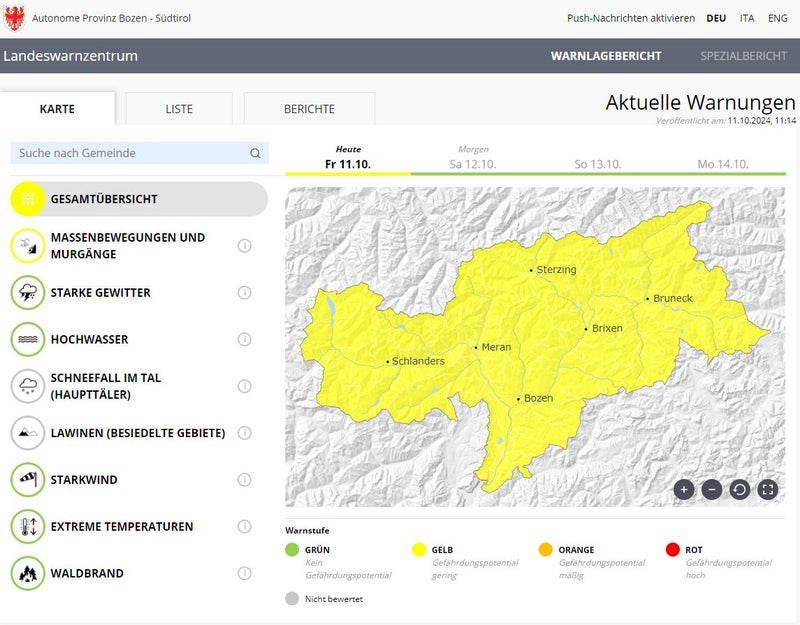Viewport: 800px width, 625px height.
Task: Select the Gesamtübersicht overview icon
Action: pyautogui.click(x=28, y=199)
